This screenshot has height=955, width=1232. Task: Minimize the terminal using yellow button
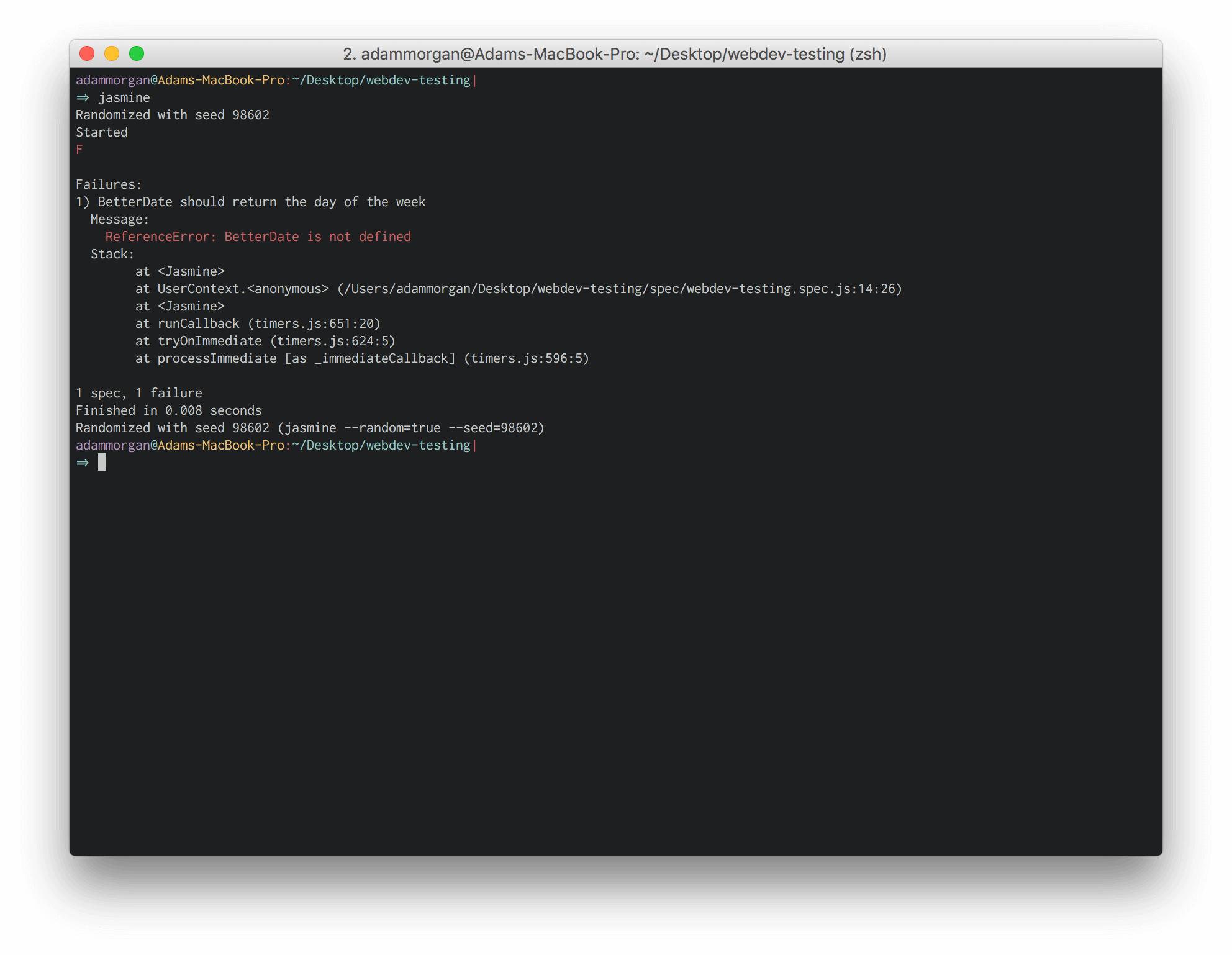[112, 53]
